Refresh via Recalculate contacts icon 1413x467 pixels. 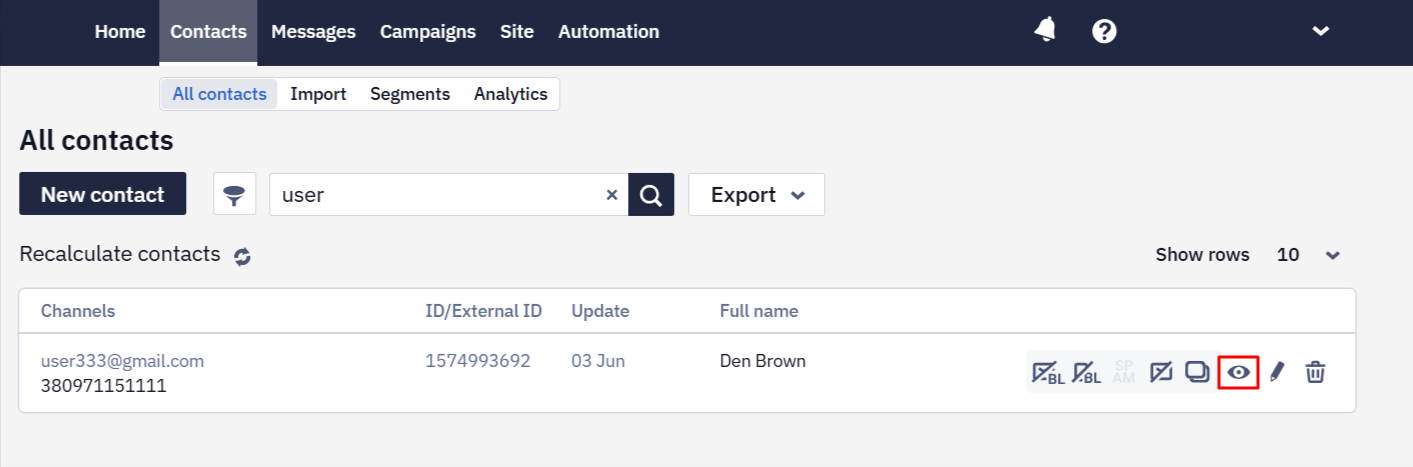[x=242, y=256]
